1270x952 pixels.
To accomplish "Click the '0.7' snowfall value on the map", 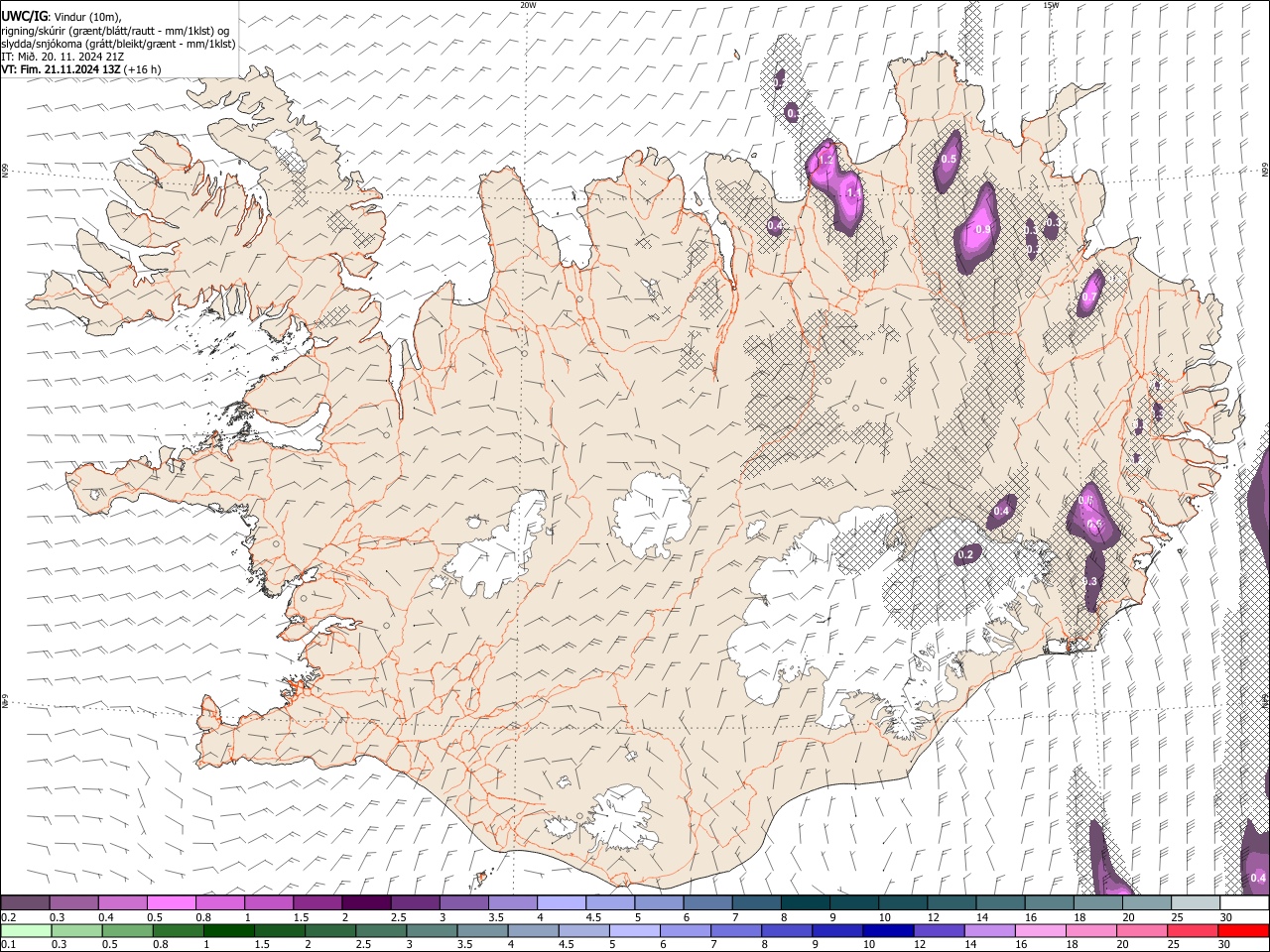I will point(1089,297).
